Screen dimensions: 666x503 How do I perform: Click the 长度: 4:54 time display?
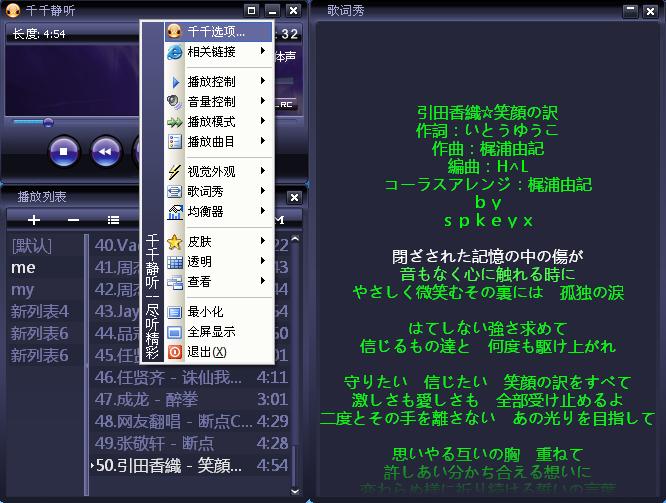click(39, 34)
